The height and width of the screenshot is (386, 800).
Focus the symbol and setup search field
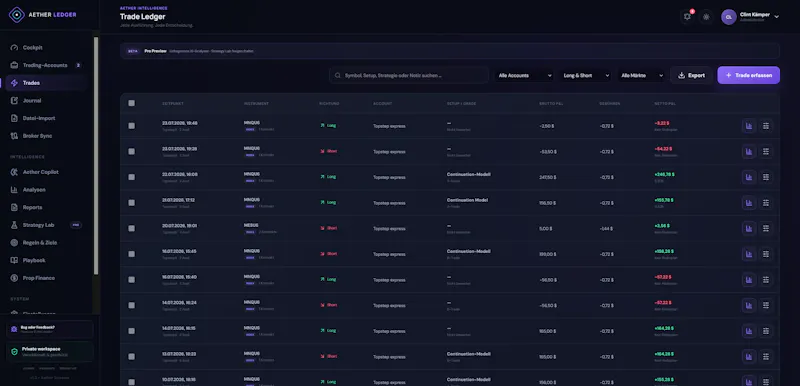409,75
